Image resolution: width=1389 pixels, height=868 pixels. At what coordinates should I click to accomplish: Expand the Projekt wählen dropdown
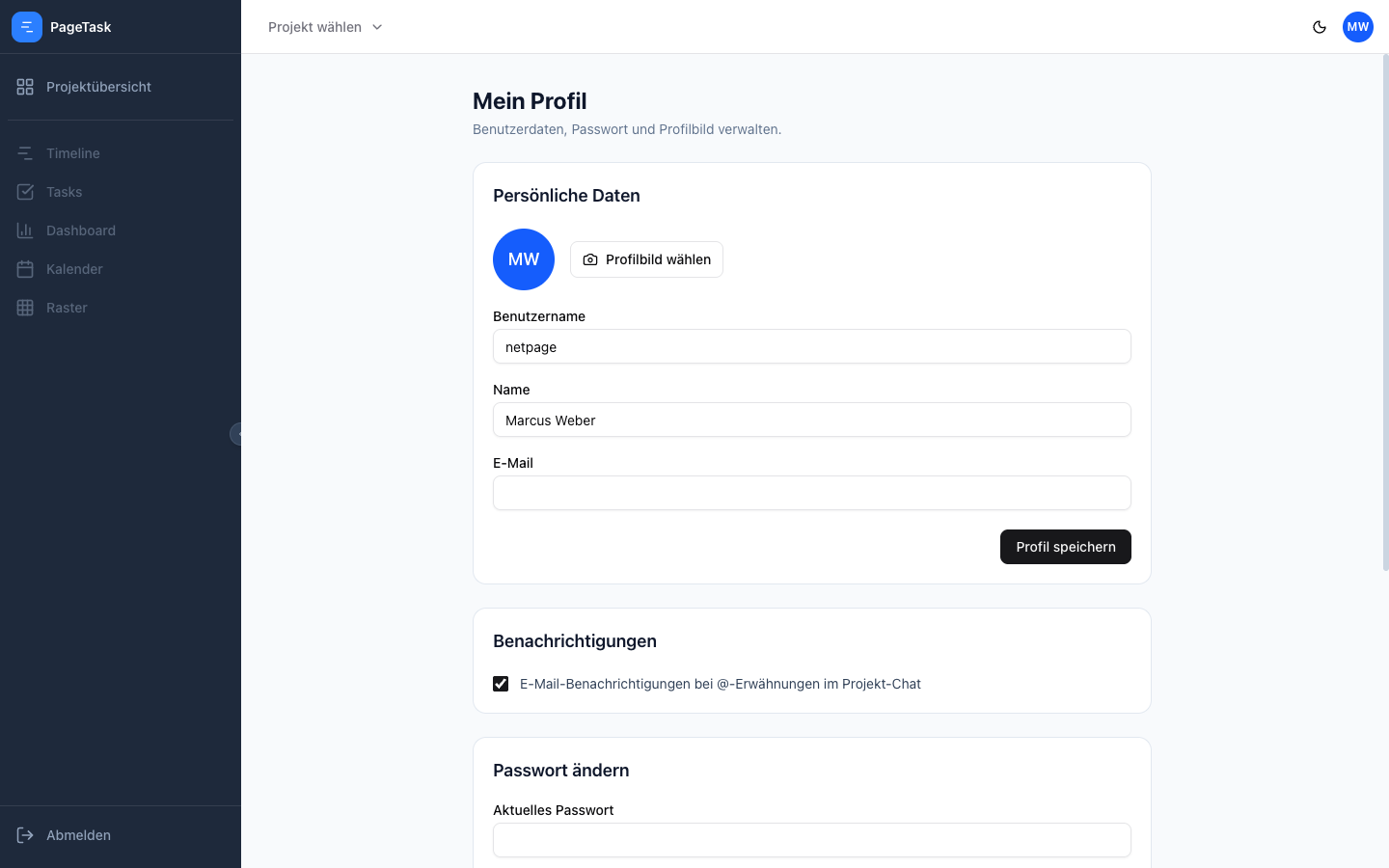click(x=325, y=27)
